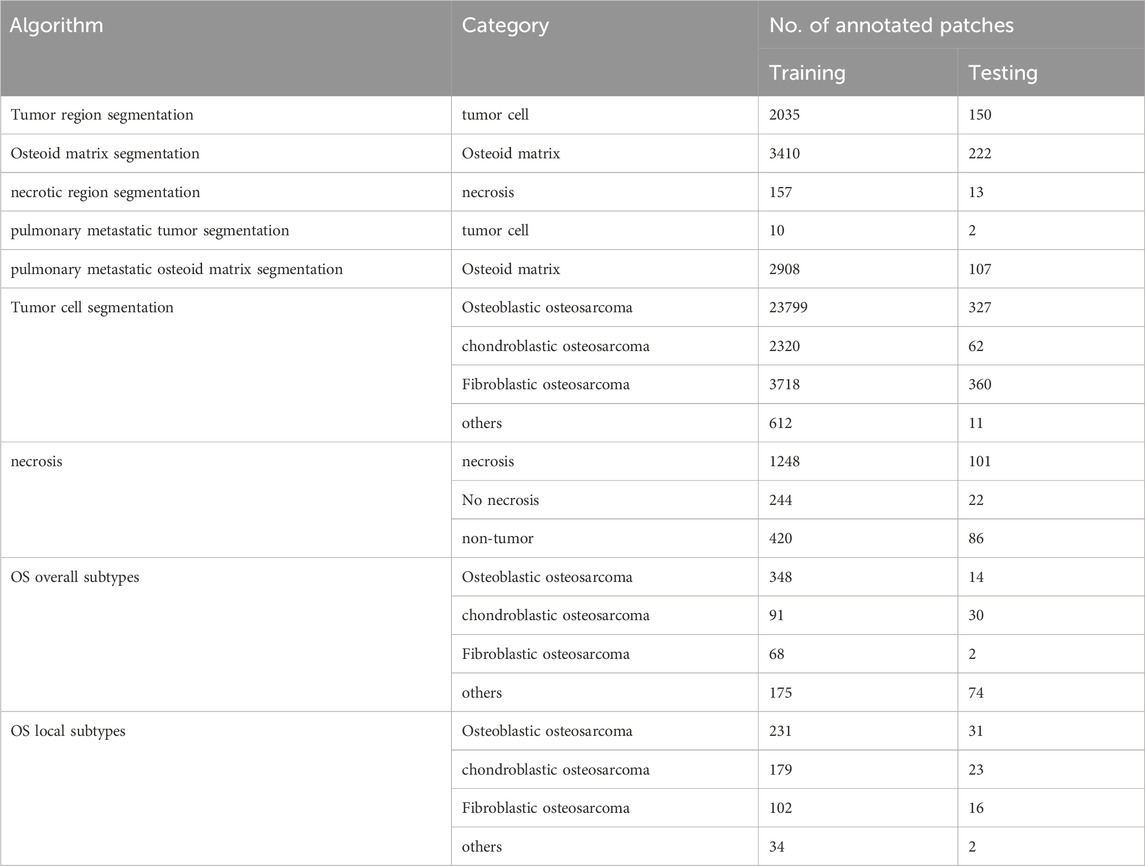Select the 'necrotic region segmentation' cell
The image size is (1145, 866).
pos(105,192)
